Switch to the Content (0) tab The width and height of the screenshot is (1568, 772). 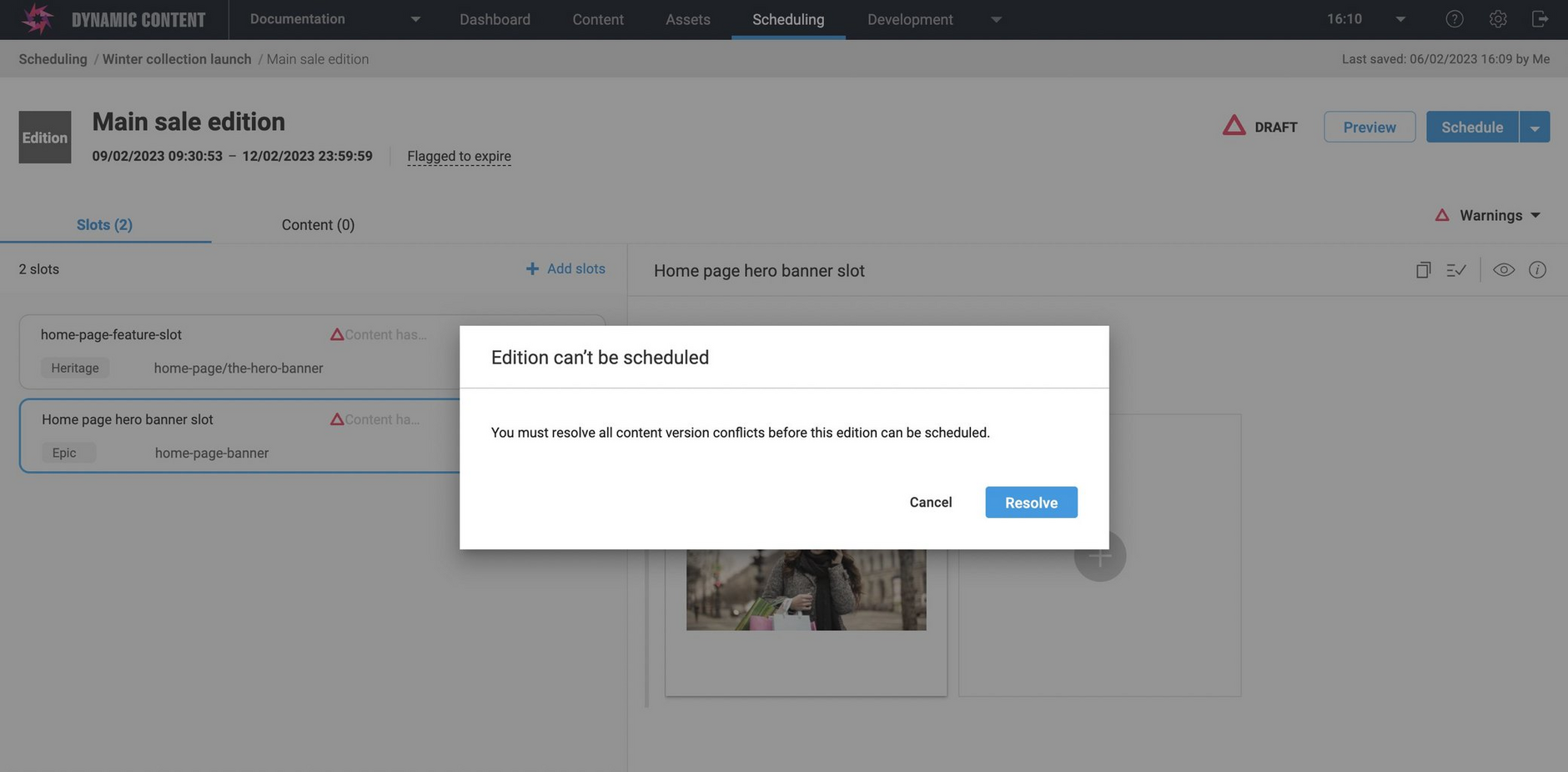click(x=318, y=225)
